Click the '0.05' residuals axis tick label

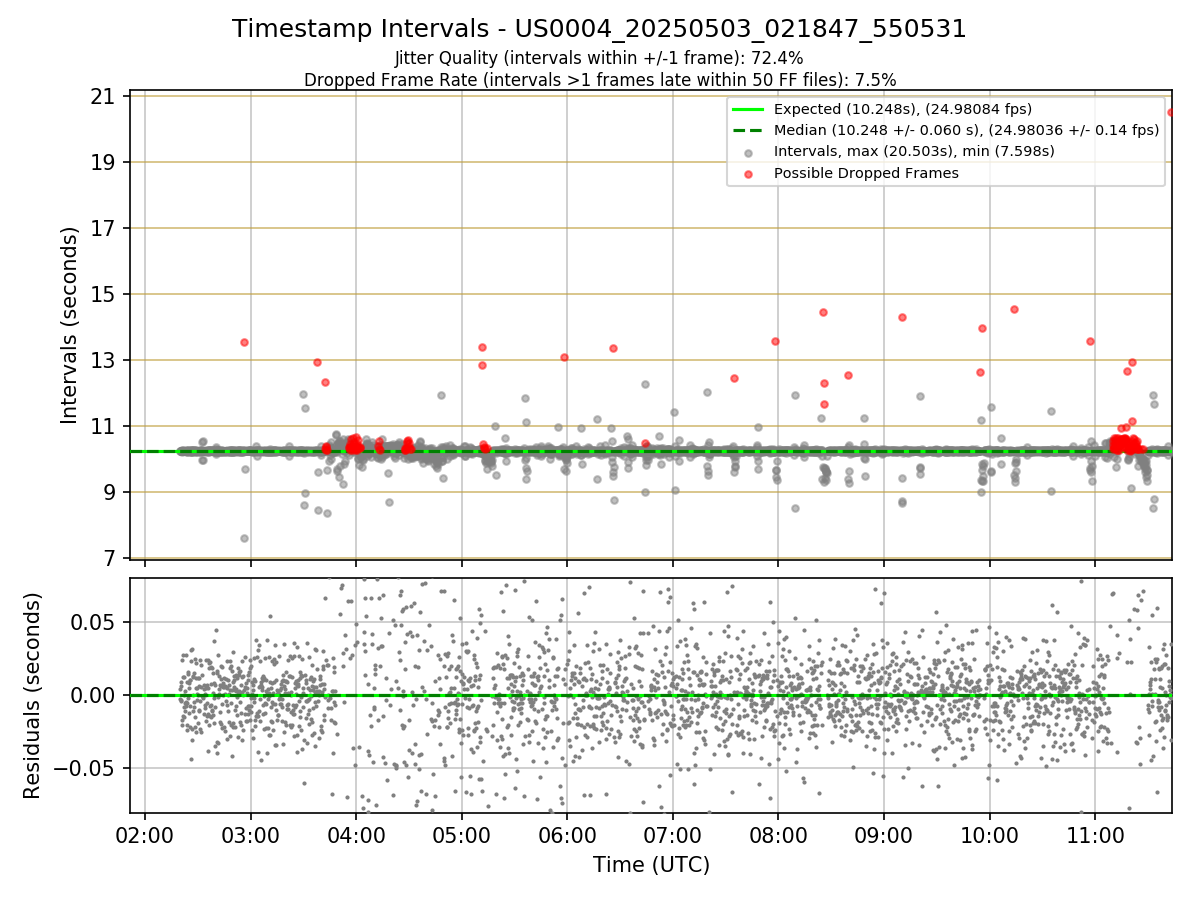(94, 622)
